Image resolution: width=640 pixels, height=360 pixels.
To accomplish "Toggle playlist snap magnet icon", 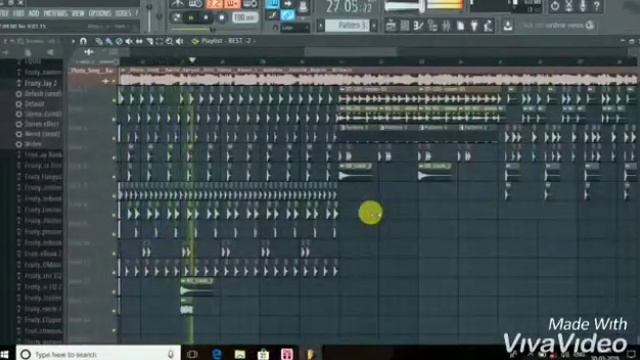I will tap(83, 41).
